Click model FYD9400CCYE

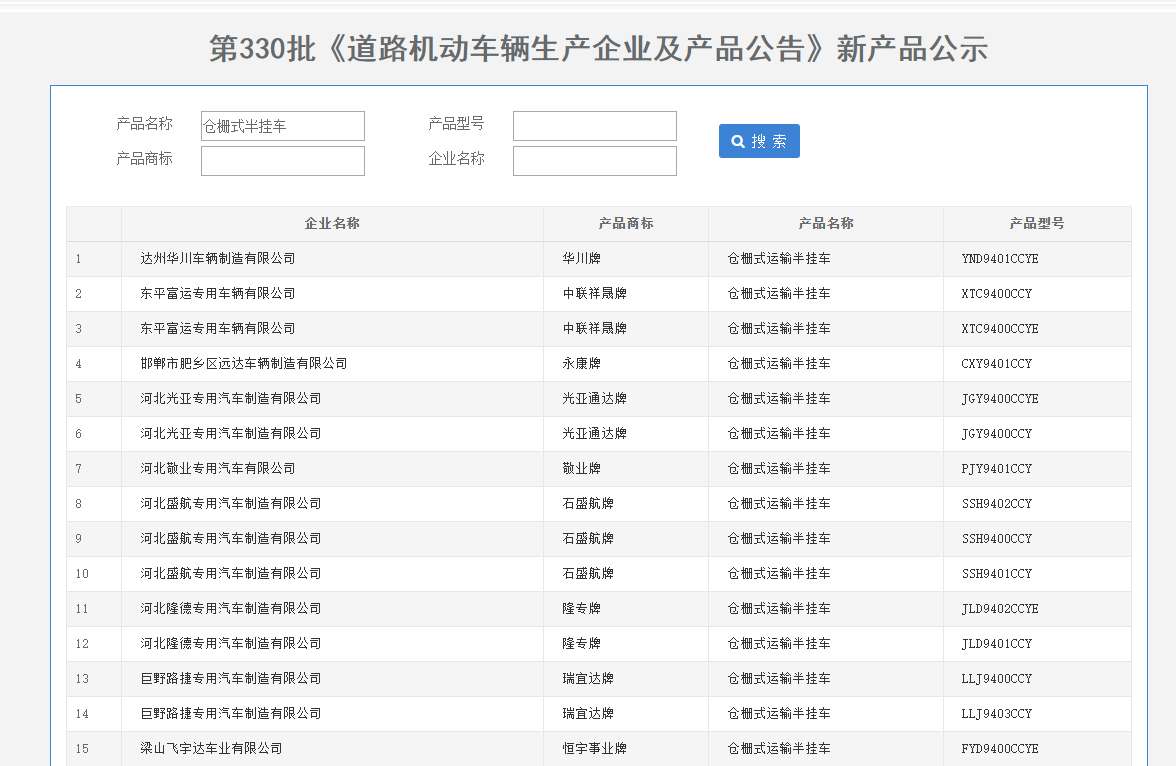1000,749
